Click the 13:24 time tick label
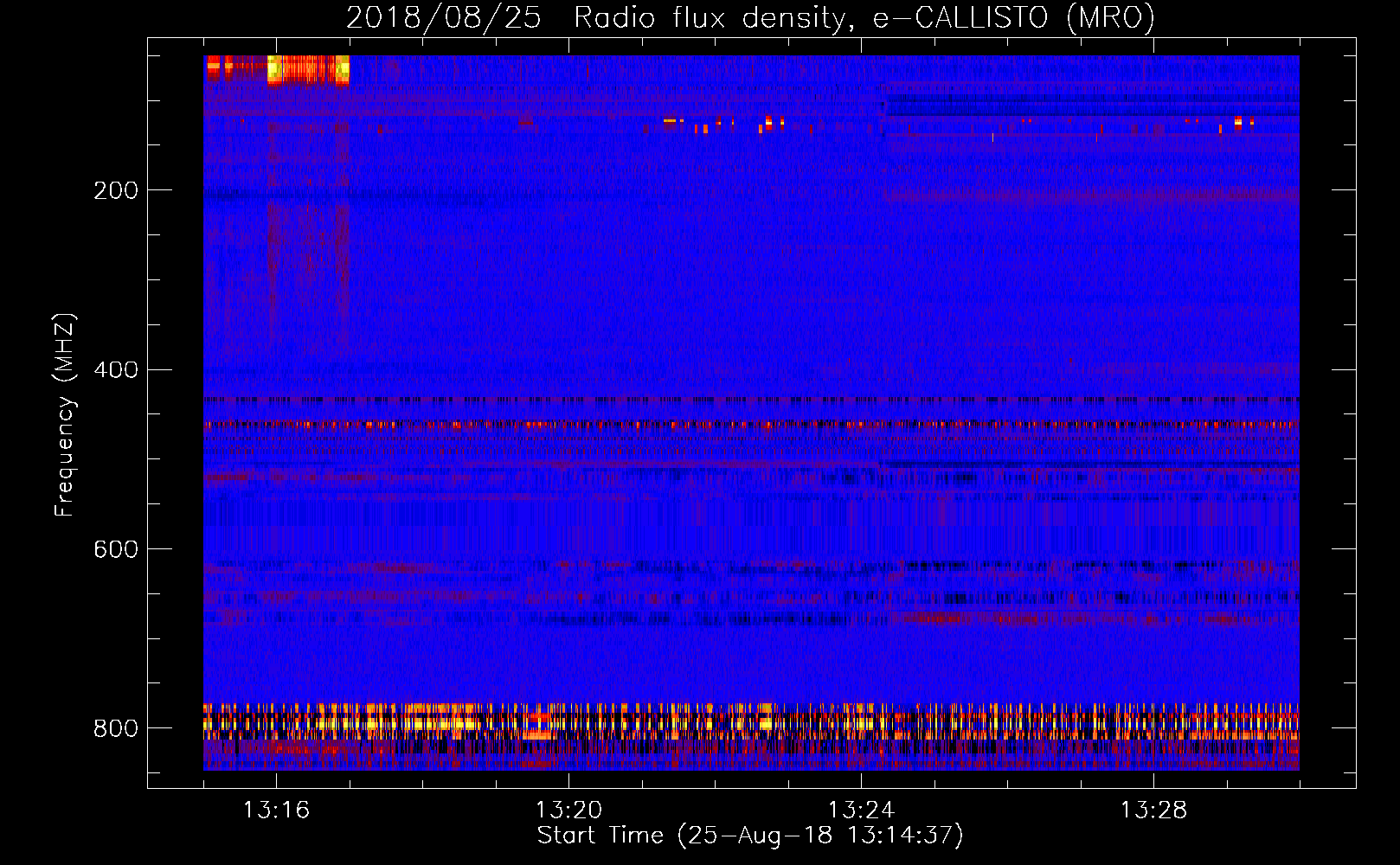 coord(861,811)
